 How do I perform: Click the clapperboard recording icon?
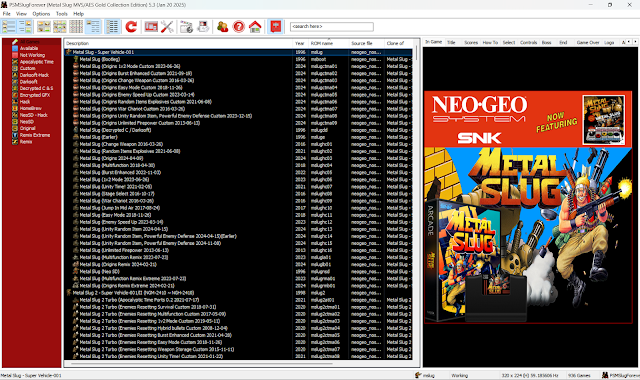click(x=187, y=27)
